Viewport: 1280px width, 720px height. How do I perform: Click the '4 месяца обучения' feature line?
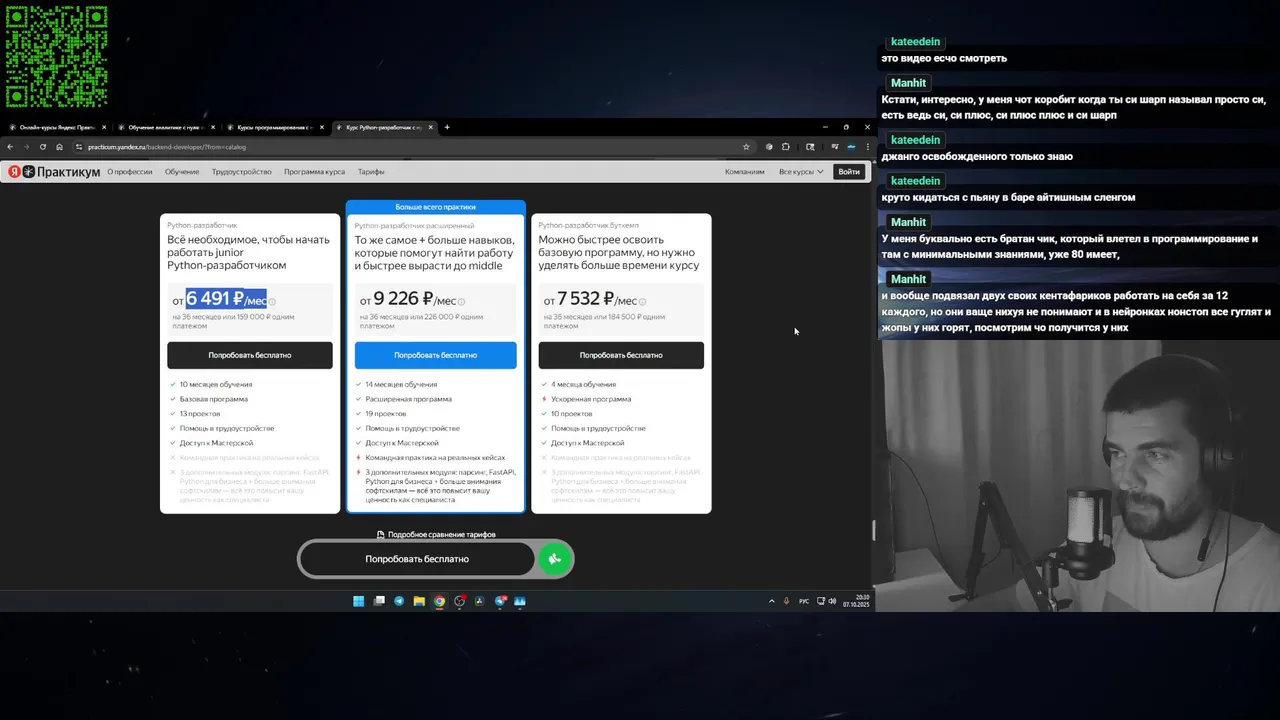point(583,385)
